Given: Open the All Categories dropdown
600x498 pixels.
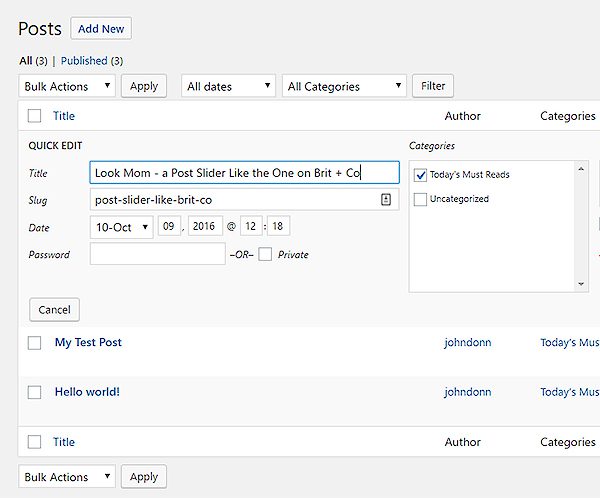Looking at the screenshot, I should click(344, 86).
